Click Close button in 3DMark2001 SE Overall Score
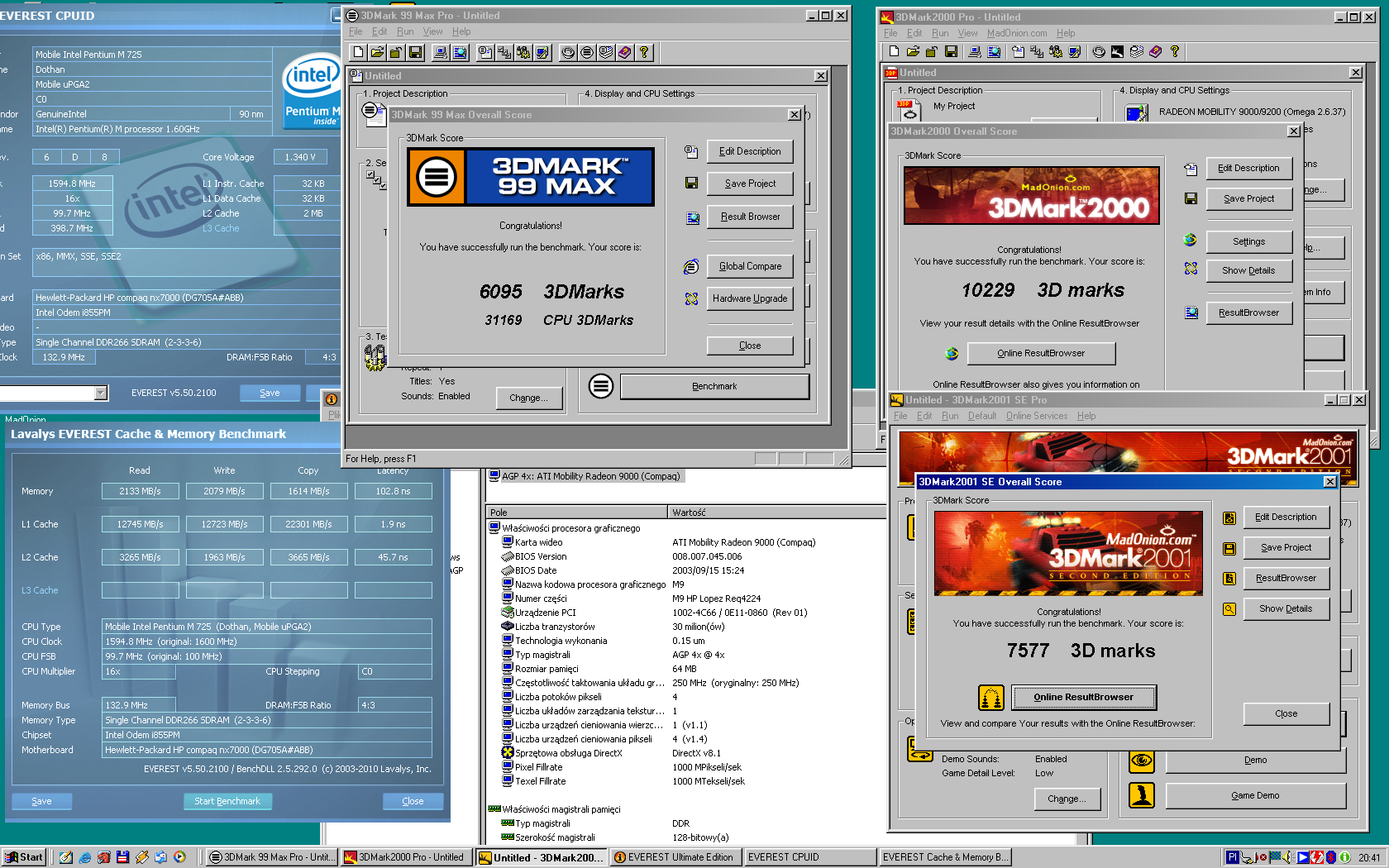Screen dimensions: 1389x868 [x=1286, y=713]
